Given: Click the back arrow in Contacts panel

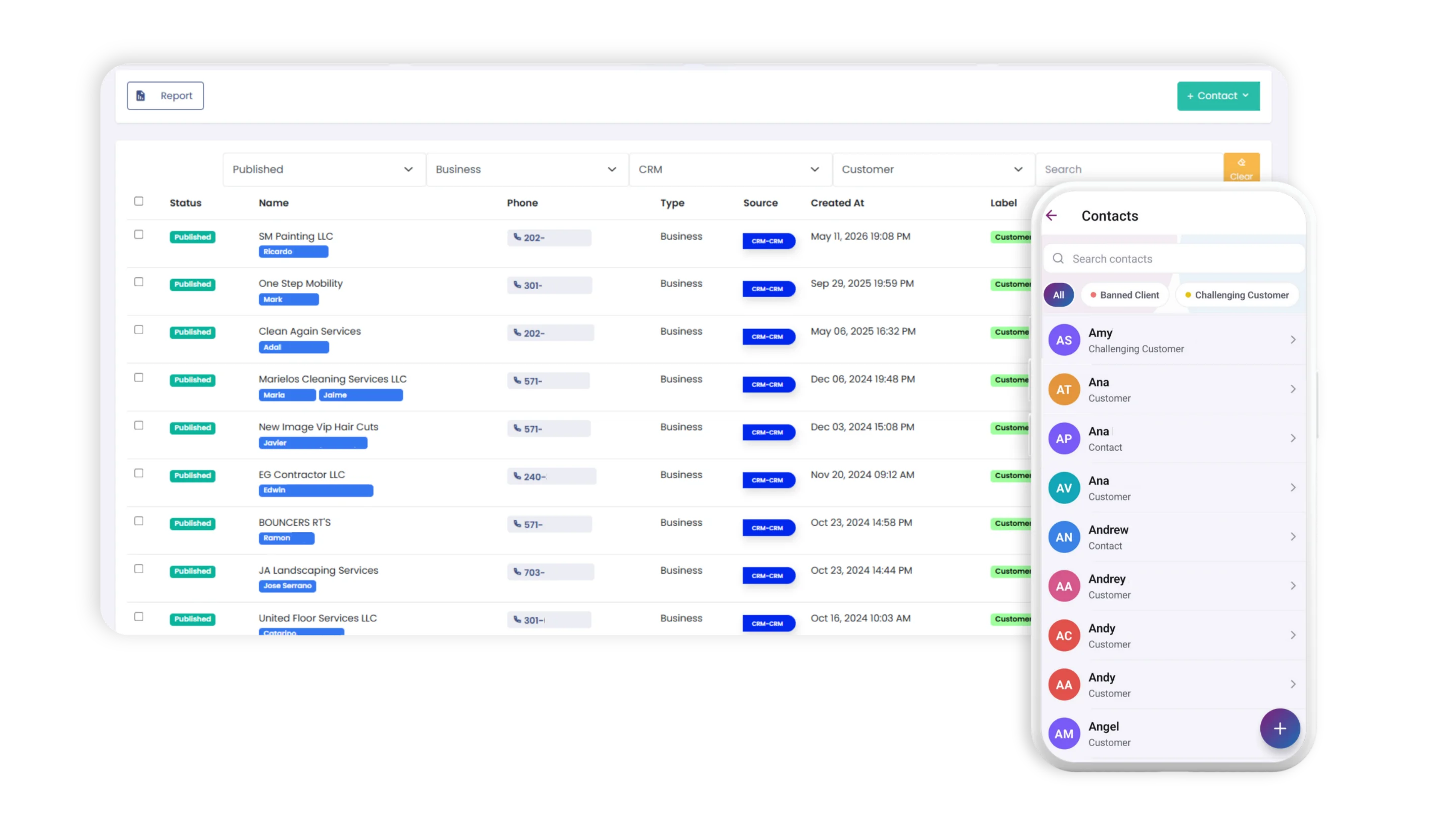Looking at the screenshot, I should click(1052, 215).
